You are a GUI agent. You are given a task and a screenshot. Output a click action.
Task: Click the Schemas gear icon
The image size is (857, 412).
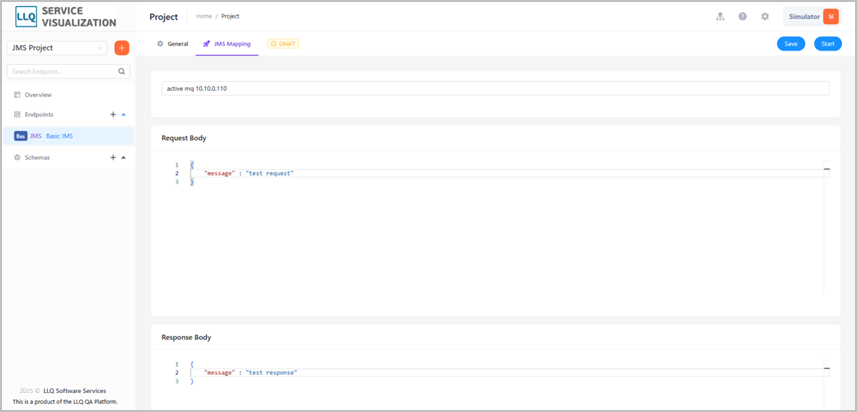pos(17,157)
